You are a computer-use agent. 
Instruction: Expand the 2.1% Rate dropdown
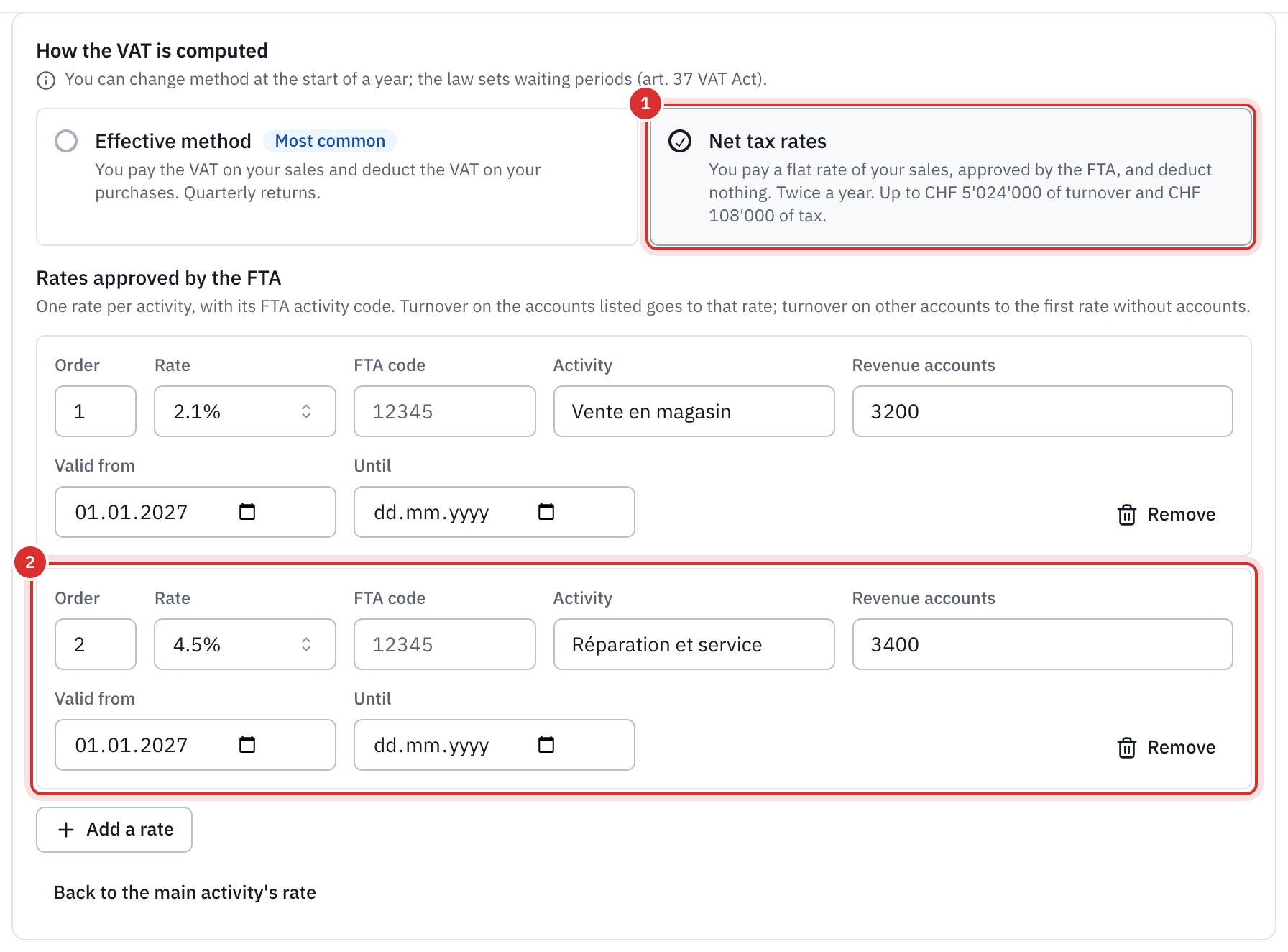(x=245, y=411)
